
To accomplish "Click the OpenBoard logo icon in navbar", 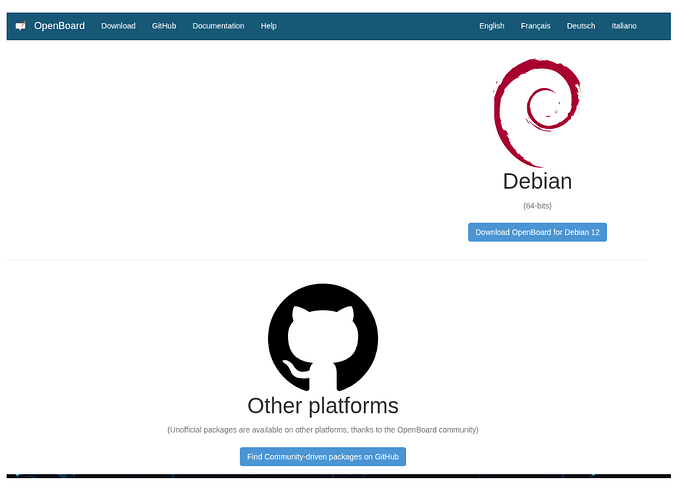I will click(x=21, y=26).
